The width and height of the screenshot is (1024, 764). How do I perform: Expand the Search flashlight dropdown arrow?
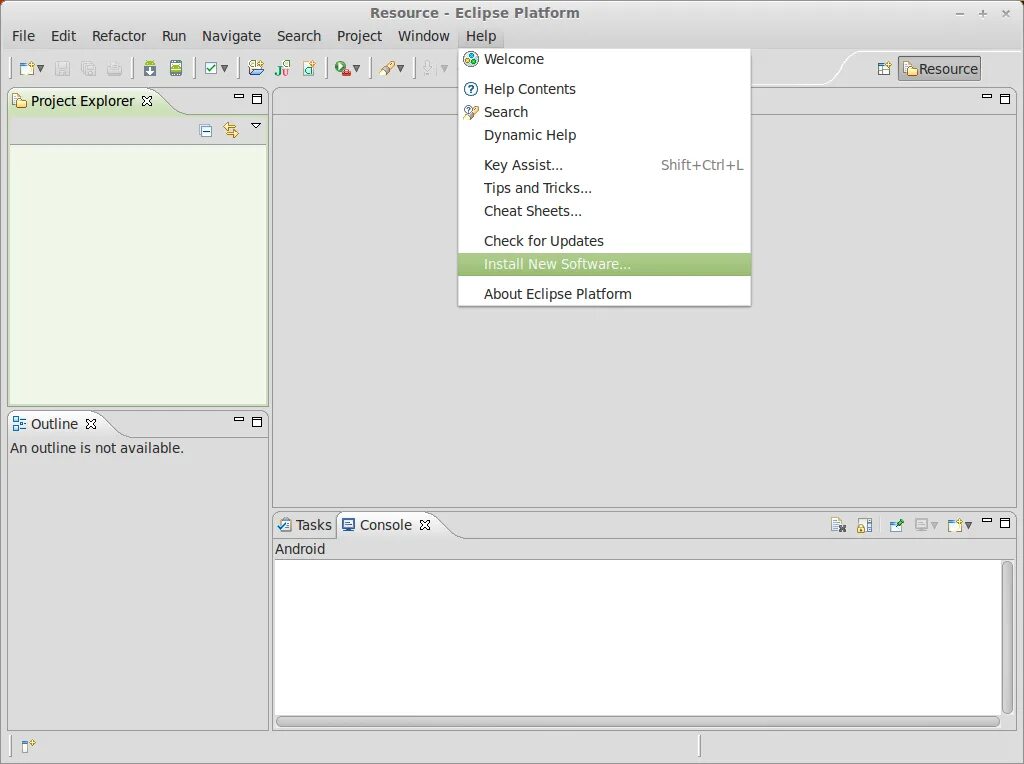point(400,69)
